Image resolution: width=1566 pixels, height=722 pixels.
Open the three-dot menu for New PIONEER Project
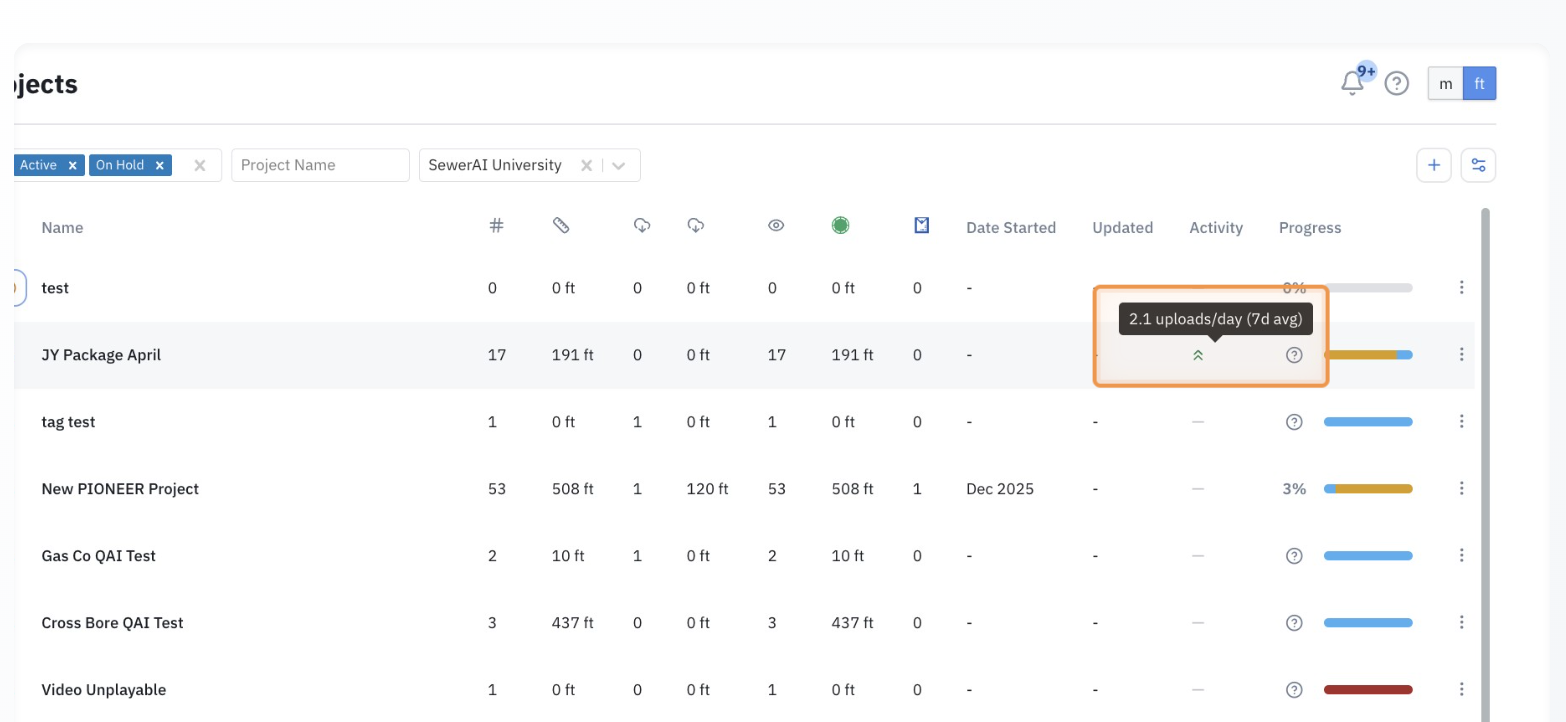1461,489
